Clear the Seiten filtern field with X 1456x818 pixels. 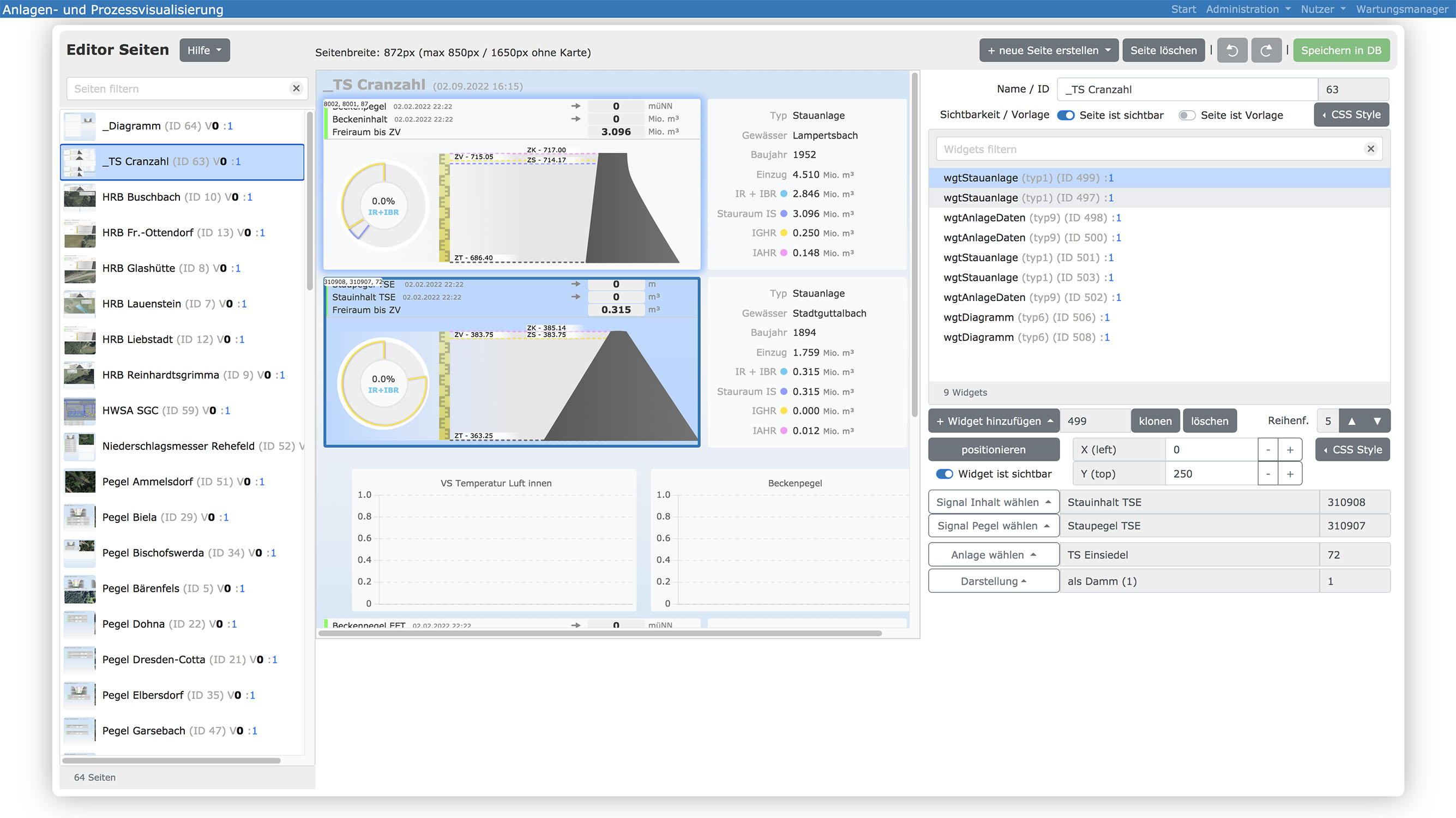tap(296, 88)
